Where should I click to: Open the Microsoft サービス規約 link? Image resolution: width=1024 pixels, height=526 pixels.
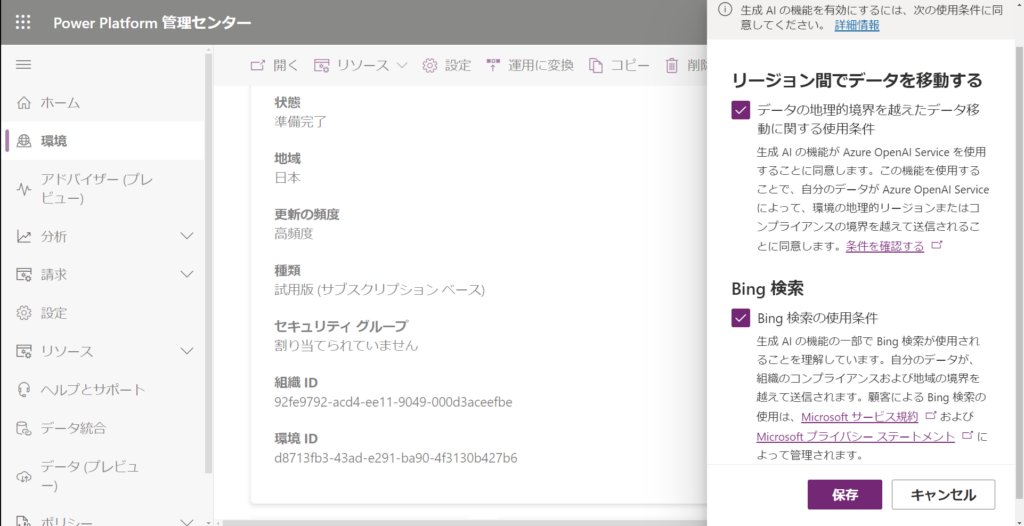(859, 416)
